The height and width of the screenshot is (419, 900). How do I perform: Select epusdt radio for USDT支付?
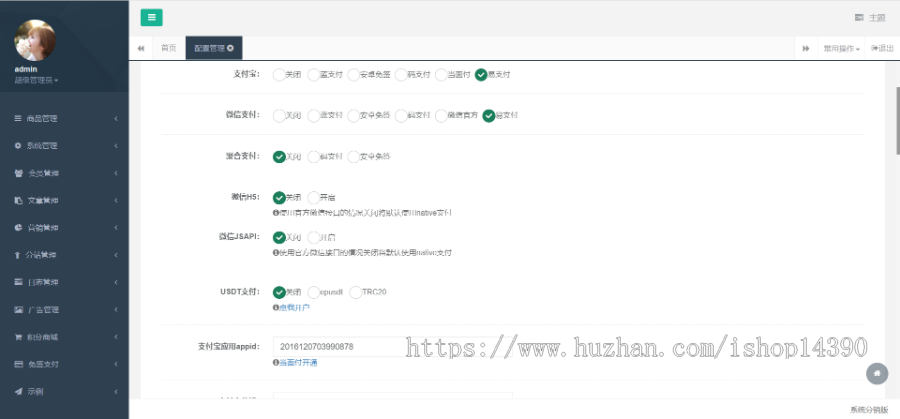313,293
